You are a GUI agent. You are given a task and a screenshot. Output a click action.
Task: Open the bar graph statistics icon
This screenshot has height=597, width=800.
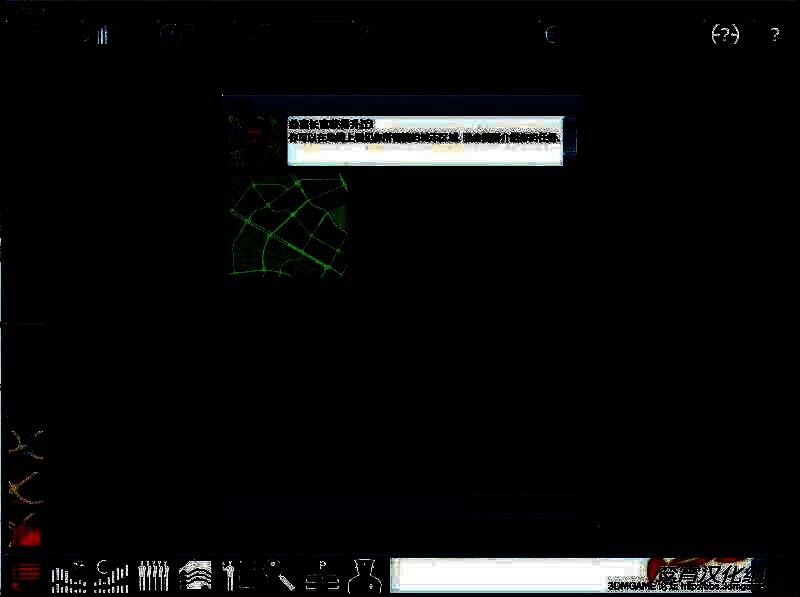click(x=112, y=575)
